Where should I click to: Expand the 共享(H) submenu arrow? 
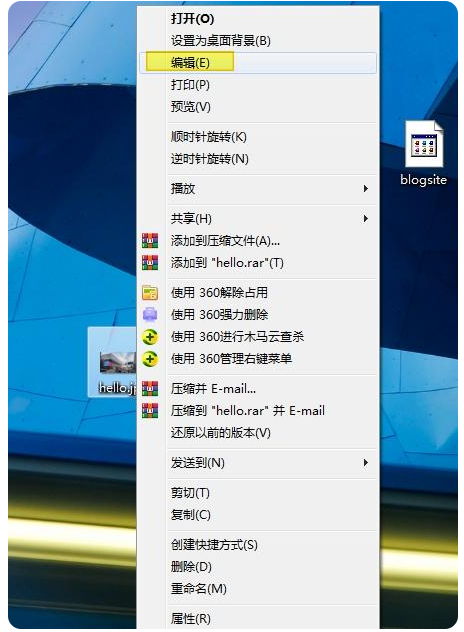coord(365,218)
